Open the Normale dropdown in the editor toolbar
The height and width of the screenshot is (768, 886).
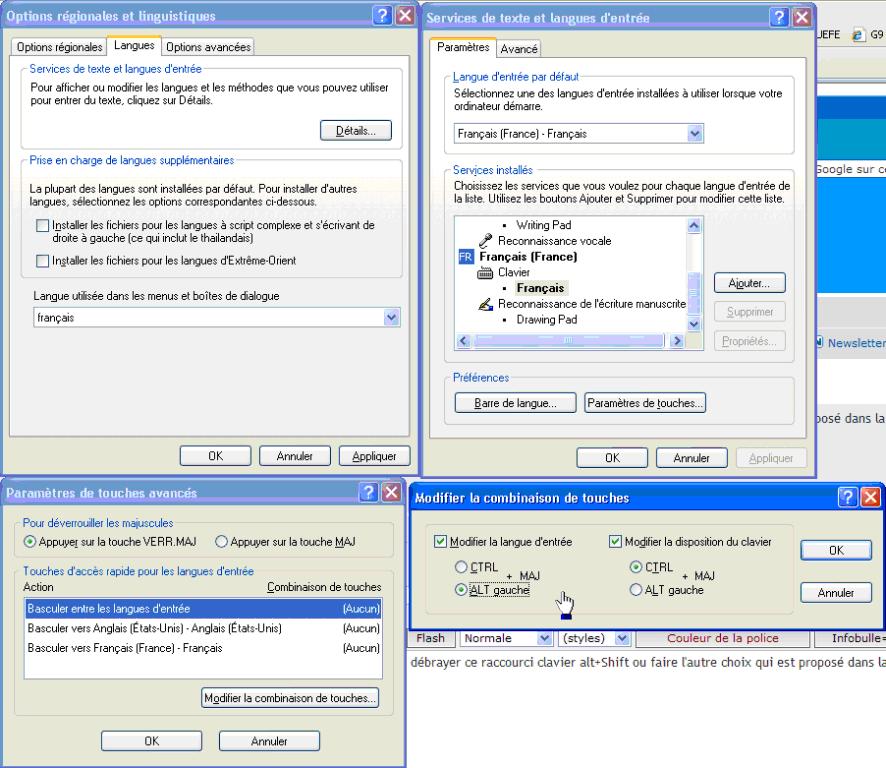click(544, 637)
